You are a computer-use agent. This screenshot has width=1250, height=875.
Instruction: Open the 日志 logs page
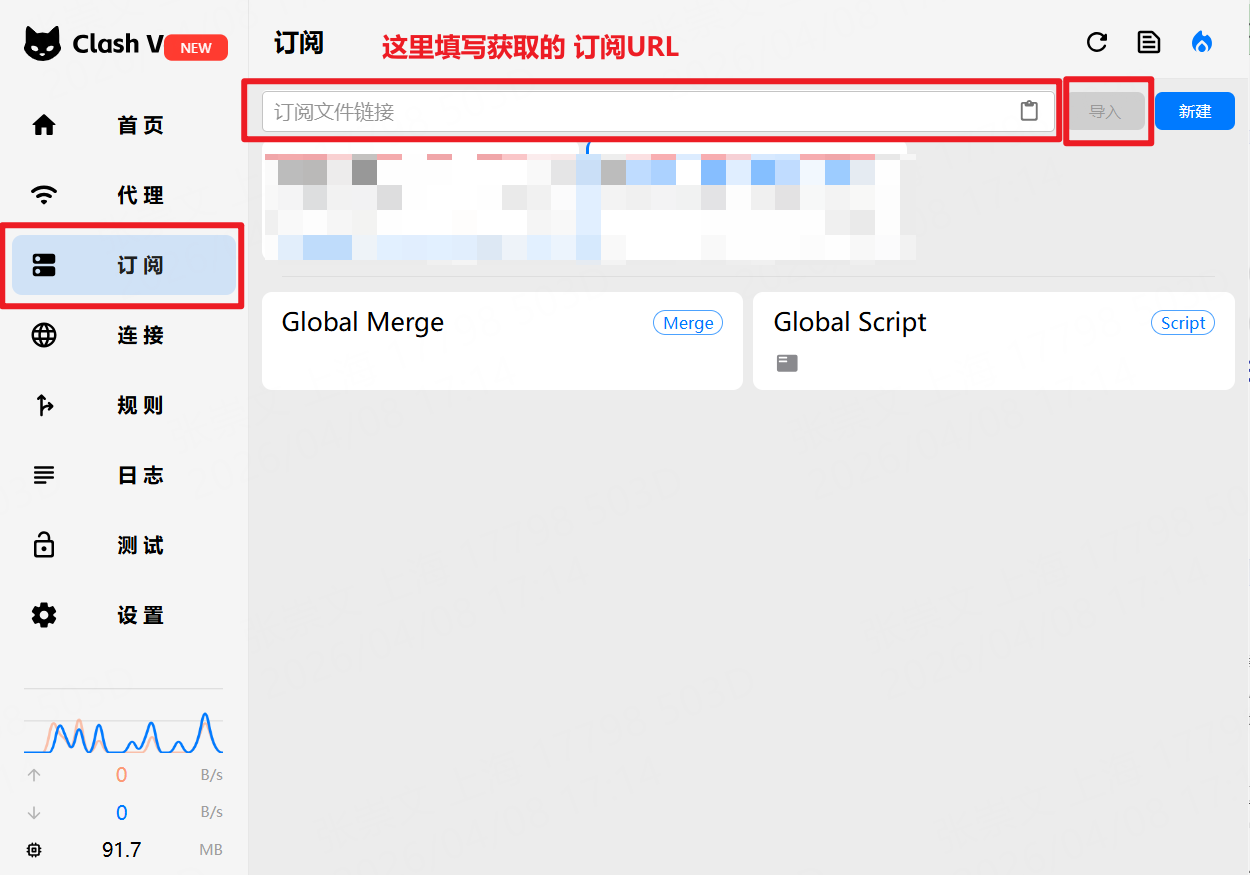point(140,475)
